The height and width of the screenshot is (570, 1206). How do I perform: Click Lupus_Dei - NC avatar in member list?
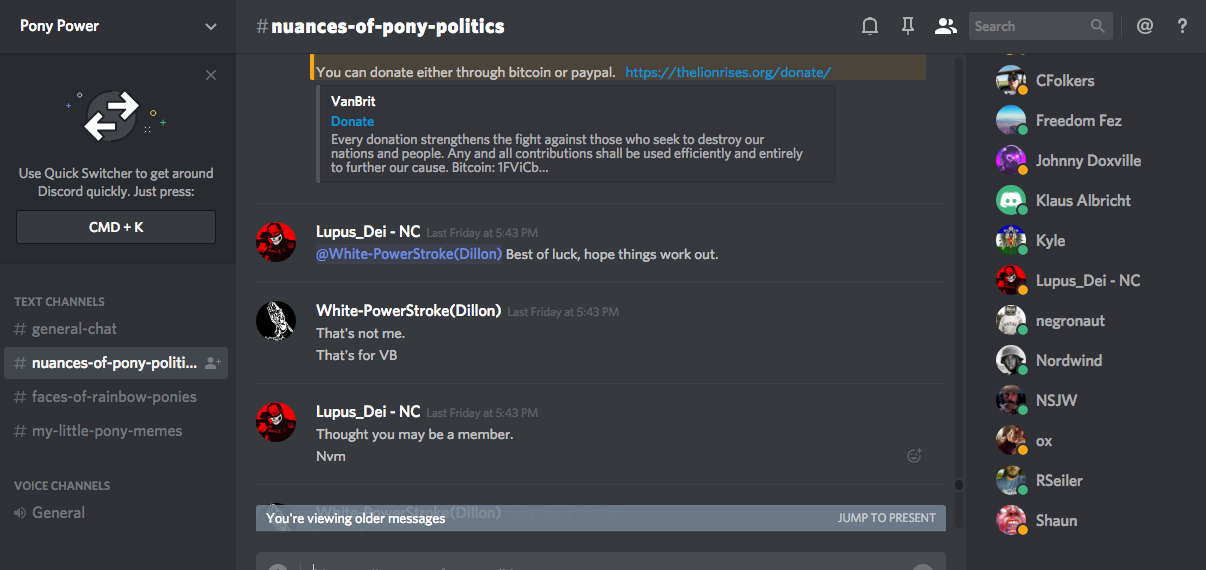1011,281
